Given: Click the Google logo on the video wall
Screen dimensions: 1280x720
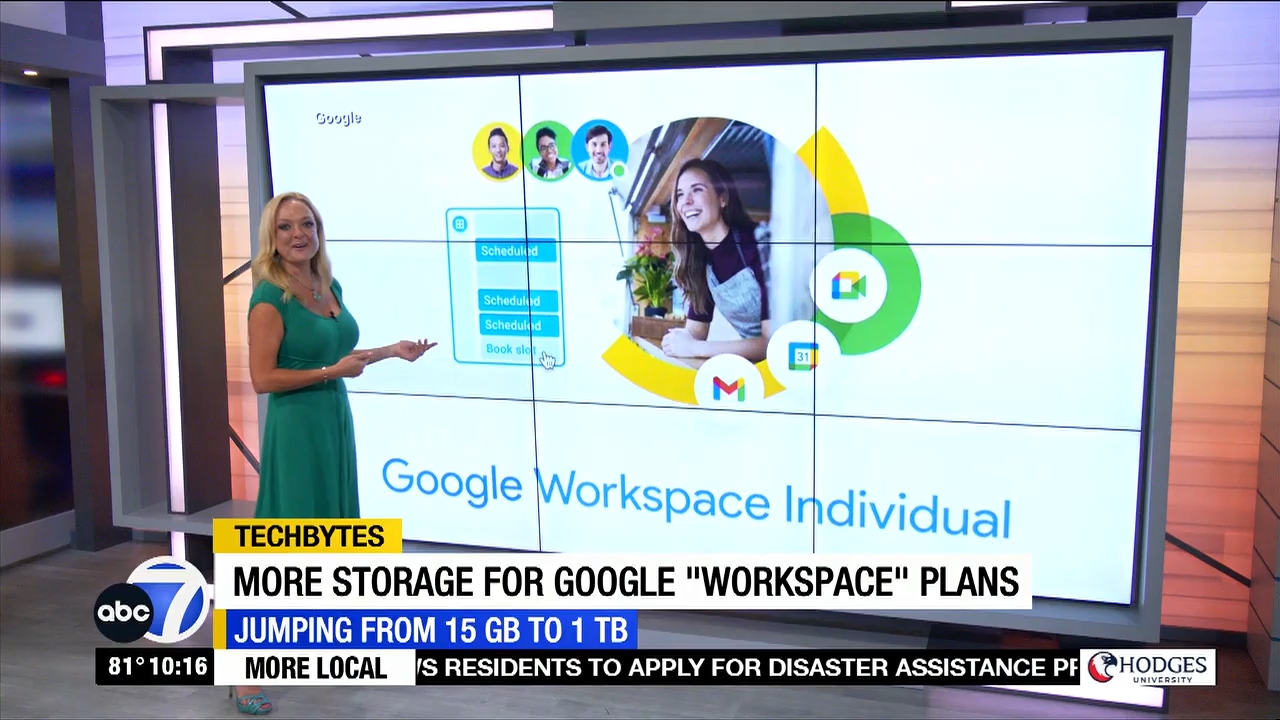Looking at the screenshot, I should tap(338, 118).
